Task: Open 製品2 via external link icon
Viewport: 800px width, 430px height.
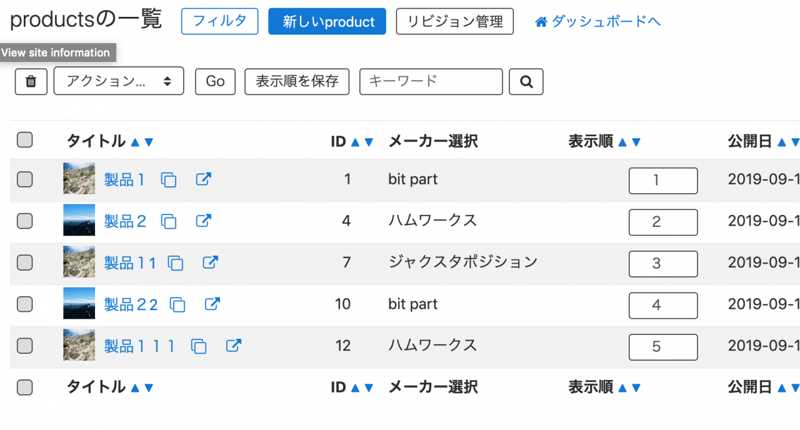Action: (x=203, y=221)
